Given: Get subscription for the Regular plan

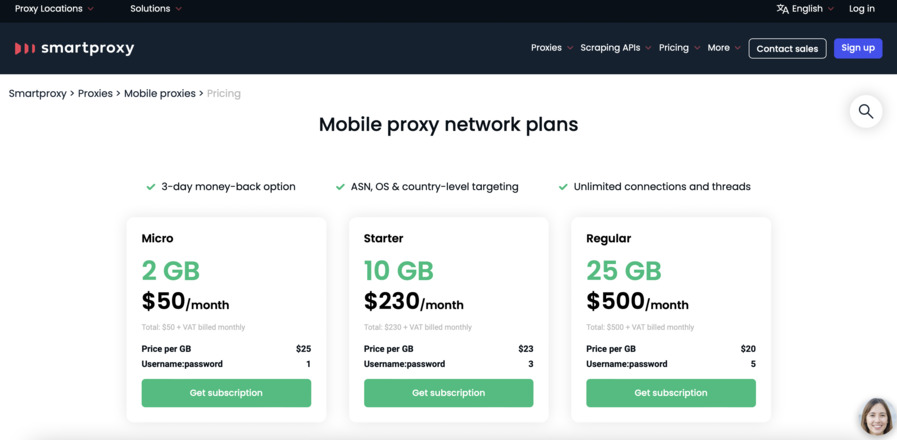Looking at the screenshot, I should click(x=670, y=393).
